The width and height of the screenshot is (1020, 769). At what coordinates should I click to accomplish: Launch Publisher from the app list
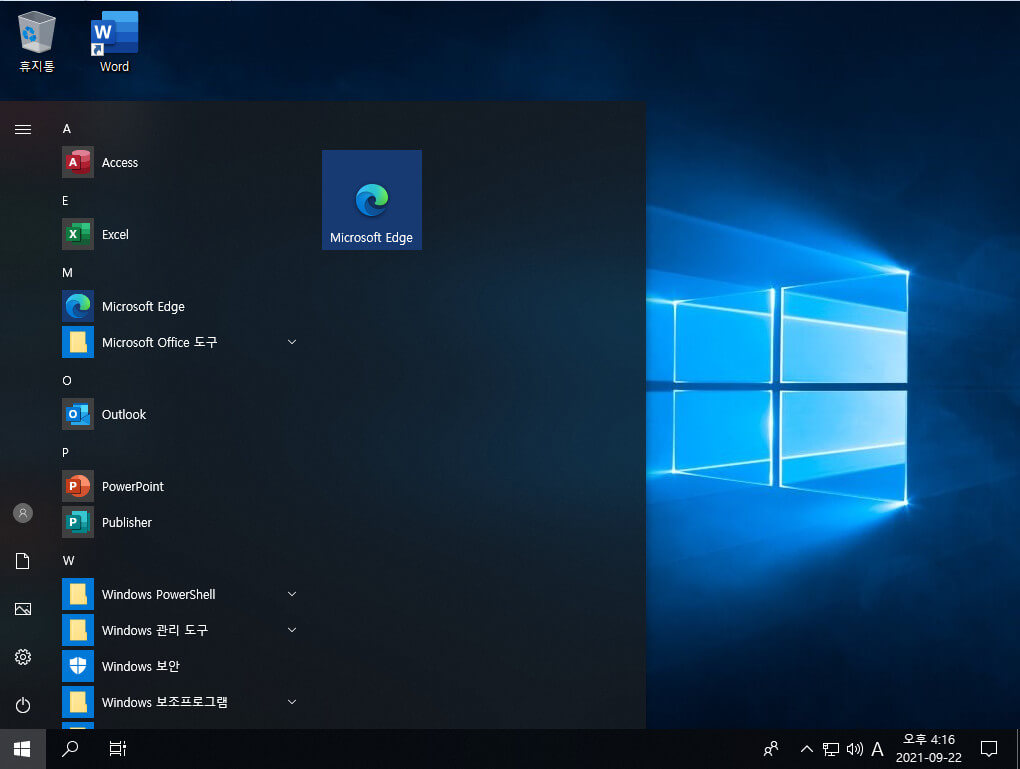coord(180,522)
